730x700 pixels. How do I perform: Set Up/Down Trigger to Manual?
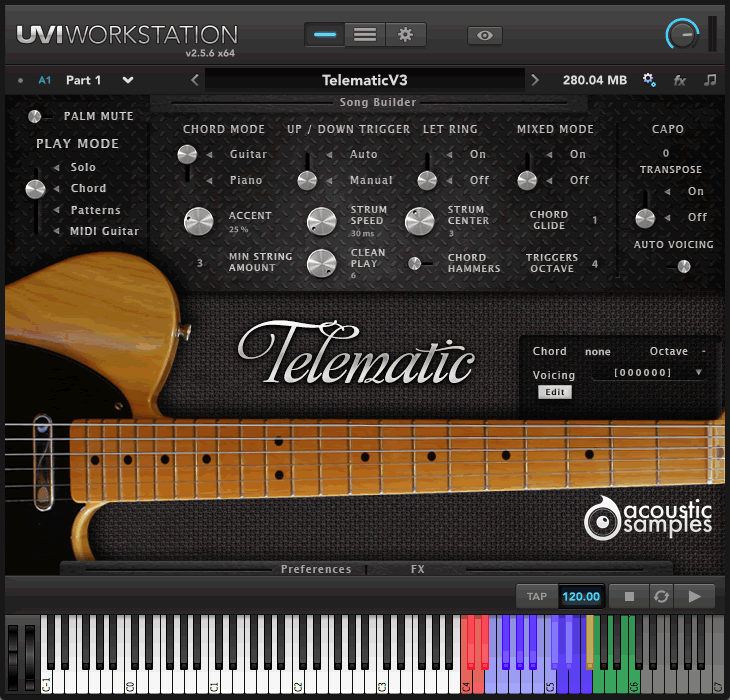point(371,180)
